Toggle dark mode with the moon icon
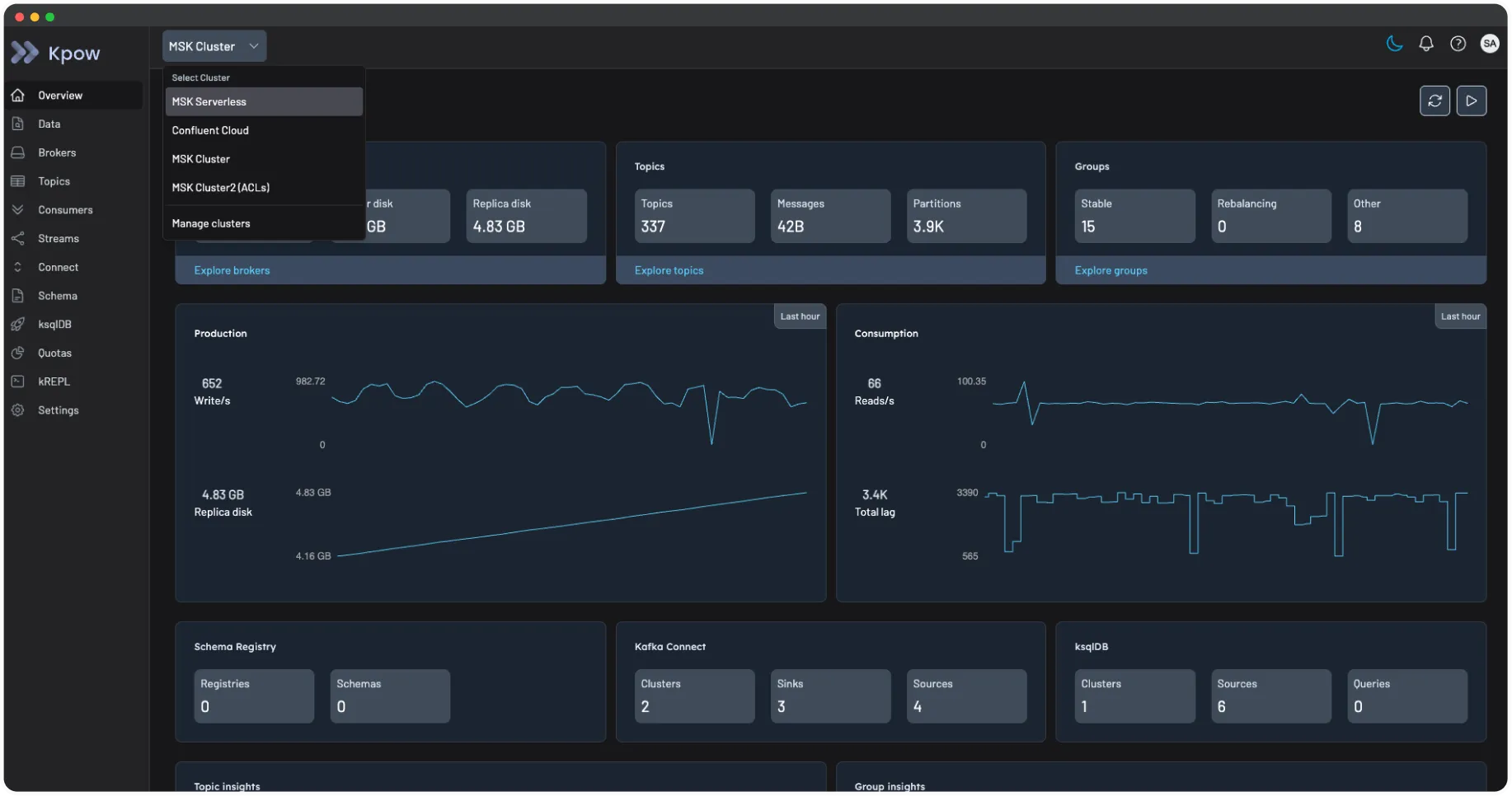The width and height of the screenshot is (1512, 796). 1394,44
